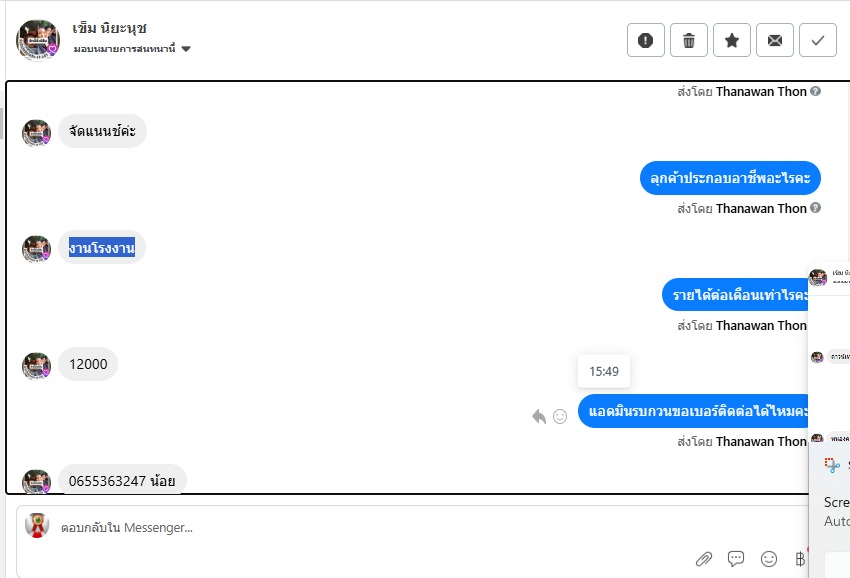Open the paperclip attachment icon
850x578 pixels.
[704, 559]
